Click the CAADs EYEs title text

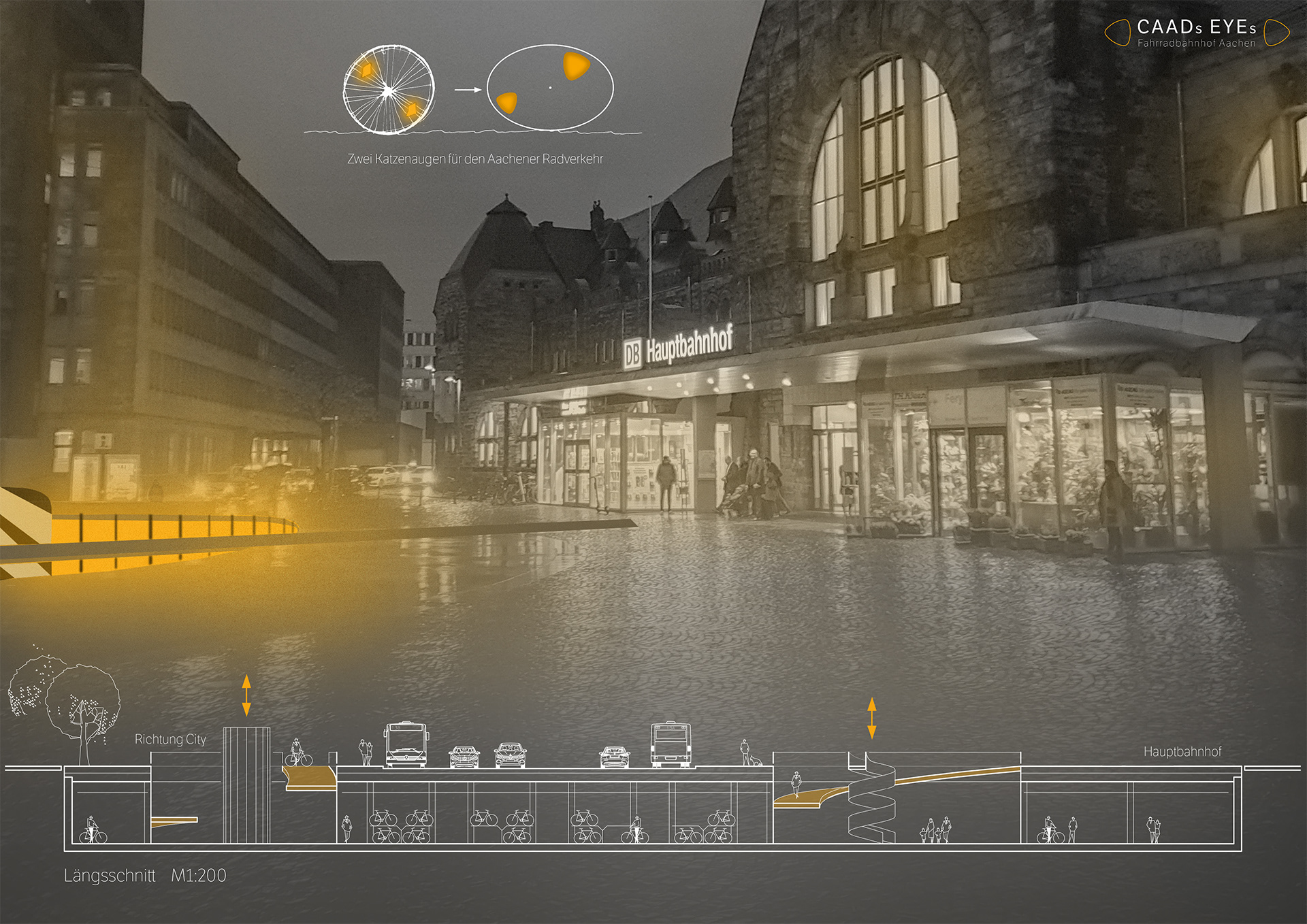pos(1196,27)
